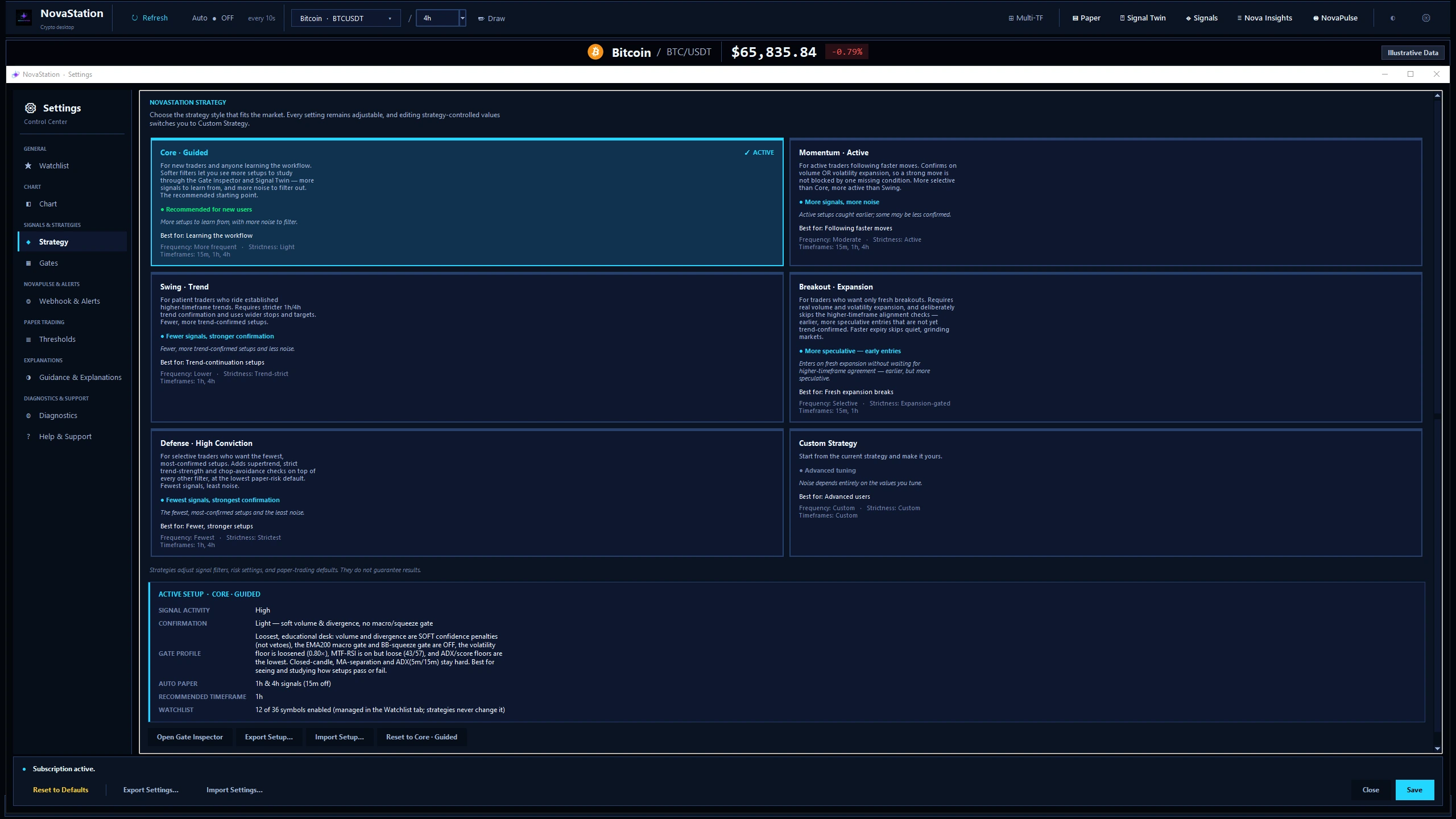Screen dimensions: 1456x819
Task: Open Guidance & Explanations section
Action: [x=72, y=377]
